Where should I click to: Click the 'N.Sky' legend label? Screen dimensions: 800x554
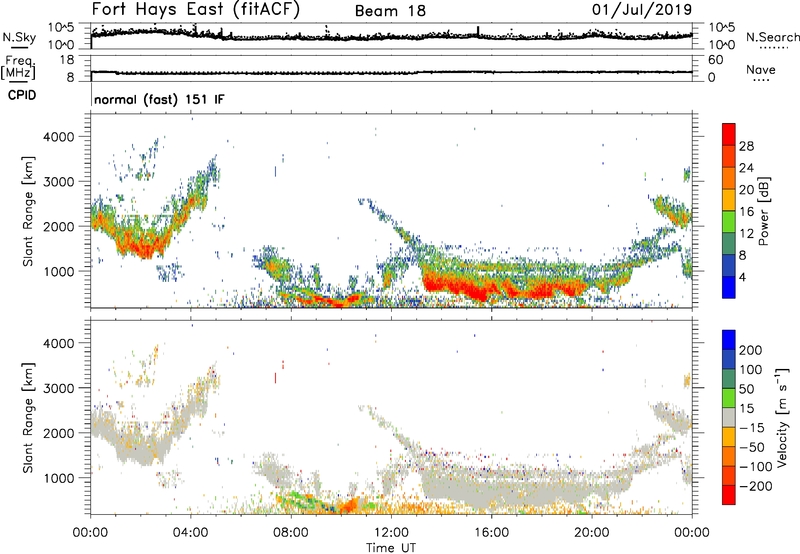tap(19, 37)
